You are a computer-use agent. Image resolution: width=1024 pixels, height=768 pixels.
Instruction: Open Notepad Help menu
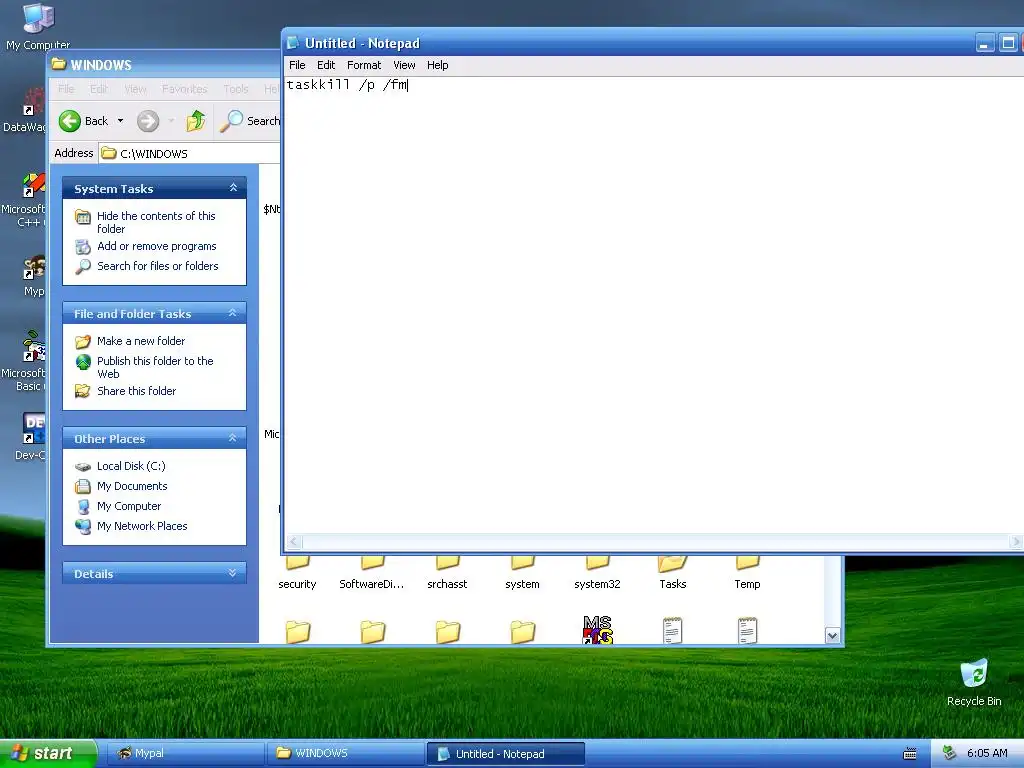[x=438, y=65]
